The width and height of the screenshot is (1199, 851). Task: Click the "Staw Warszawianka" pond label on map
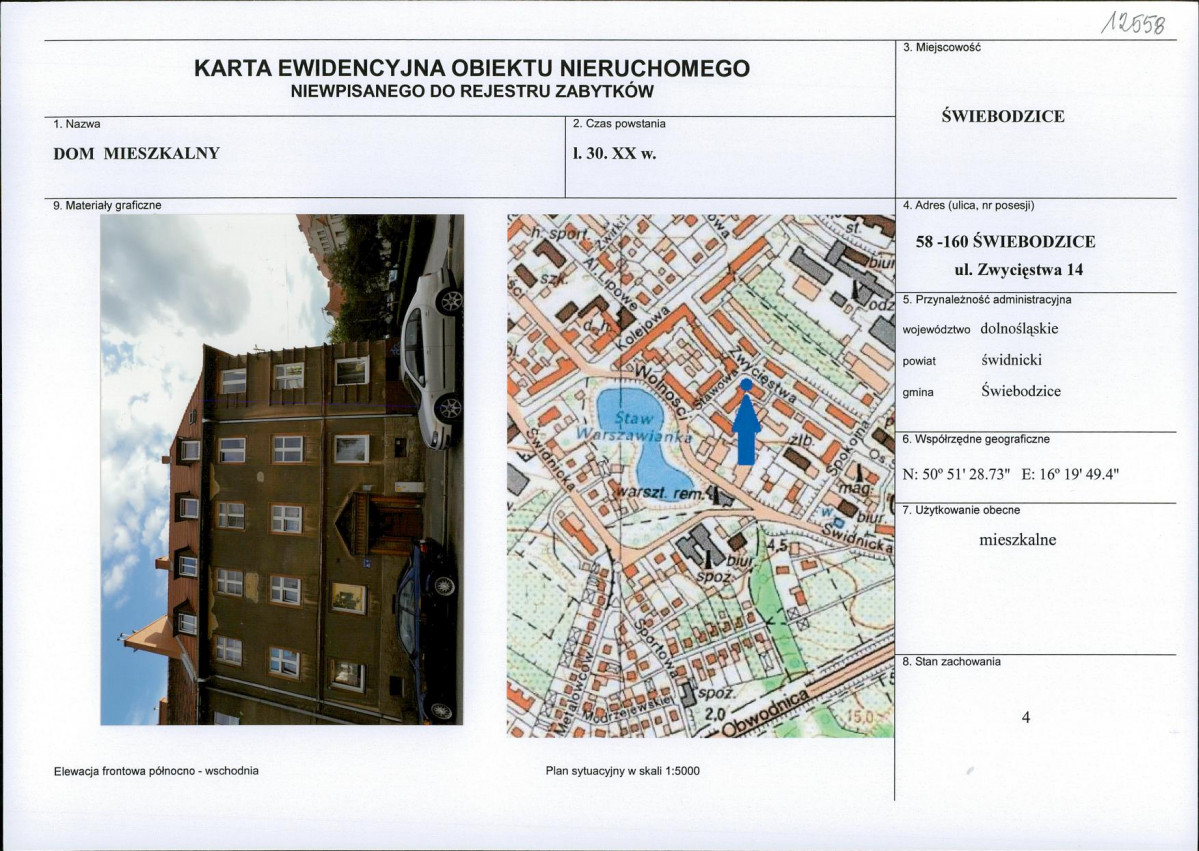[x=636, y=428]
